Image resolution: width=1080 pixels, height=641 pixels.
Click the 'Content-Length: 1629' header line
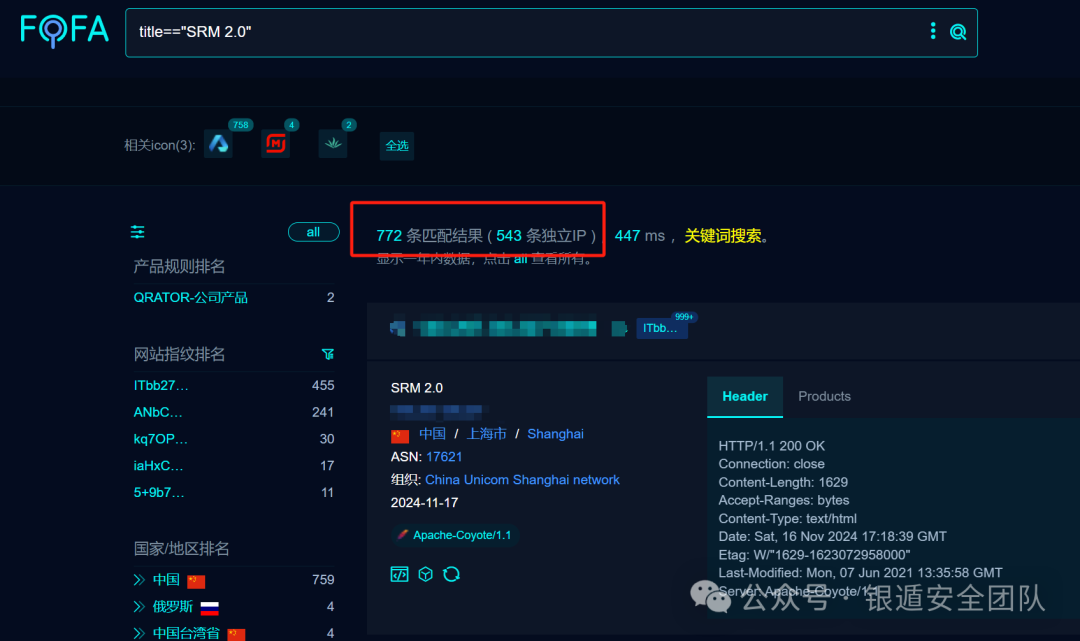[783, 483]
